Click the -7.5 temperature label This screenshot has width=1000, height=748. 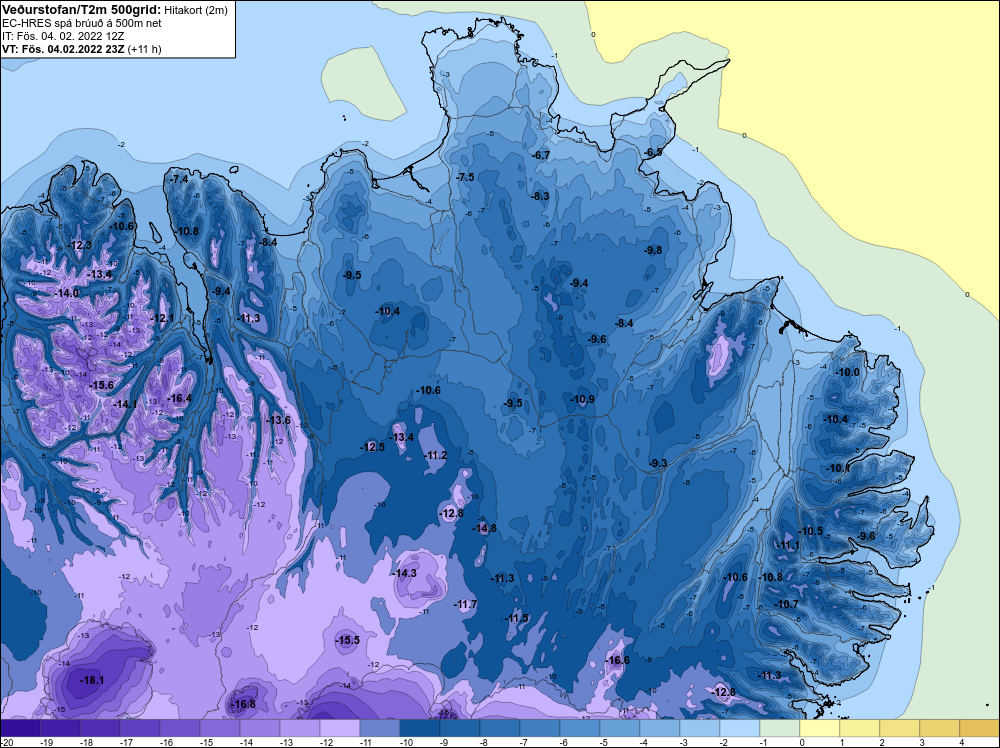pos(466,177)
